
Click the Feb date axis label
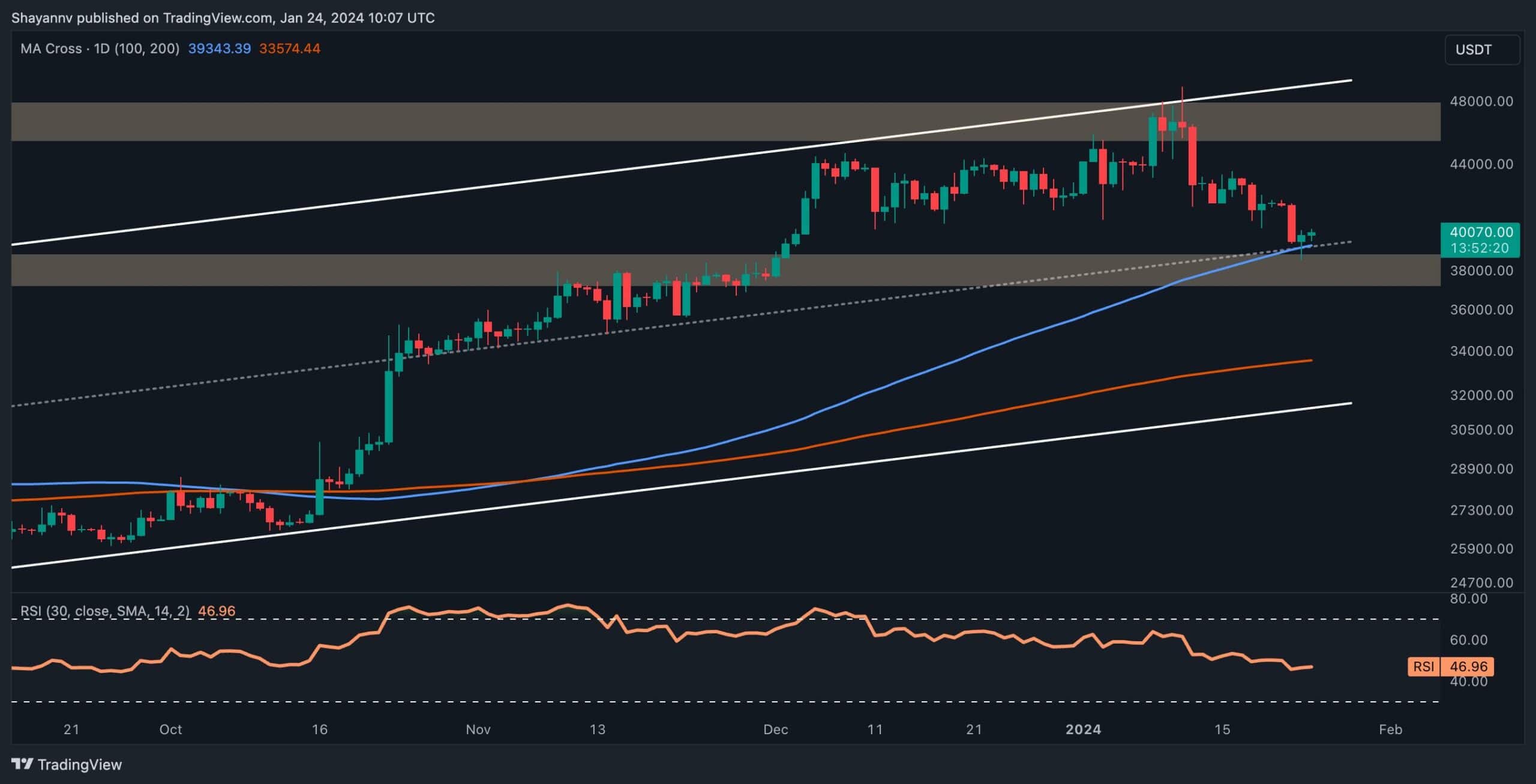click(x=1390, y=729)
